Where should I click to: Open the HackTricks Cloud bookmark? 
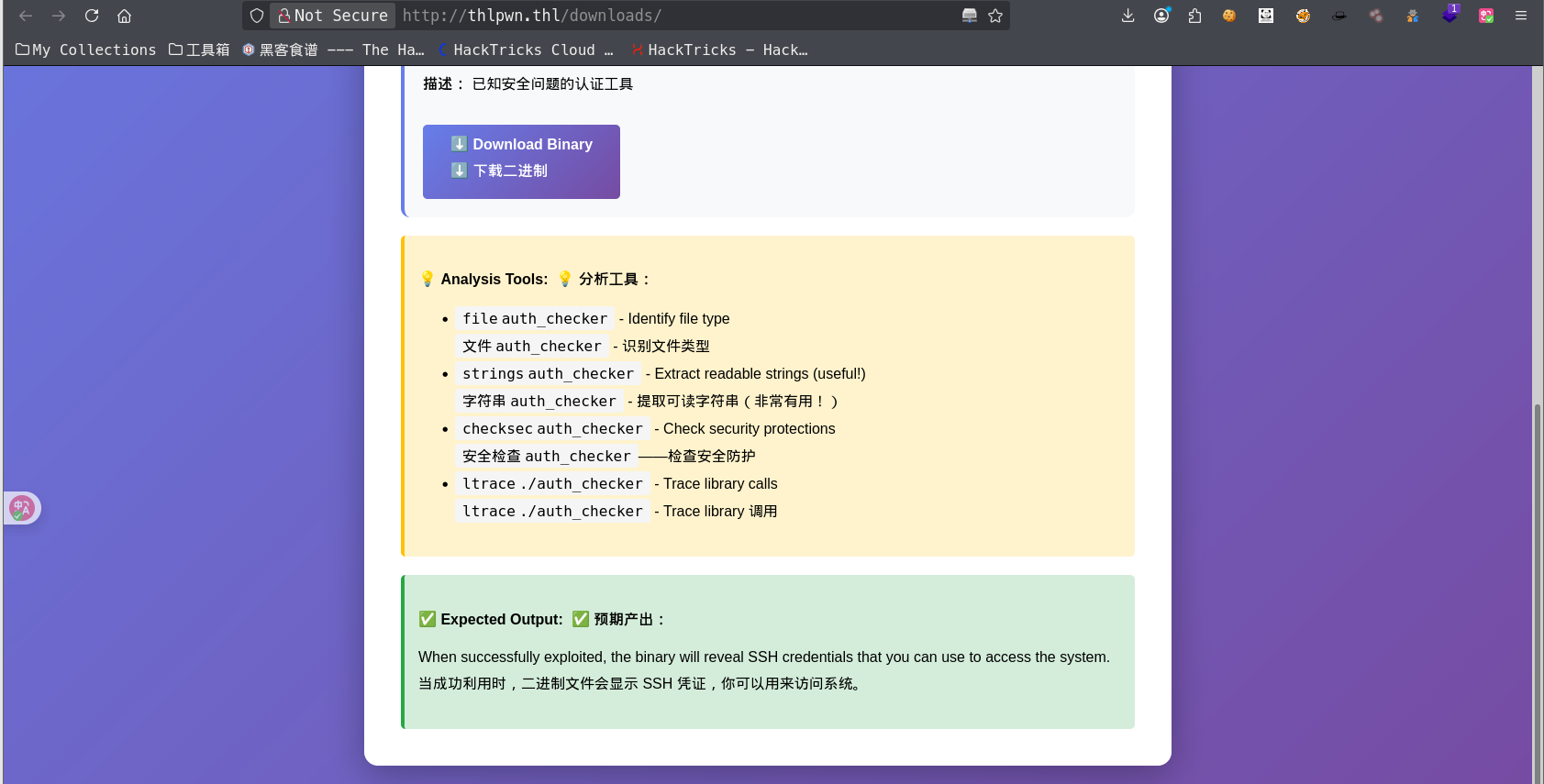[526, 50]
